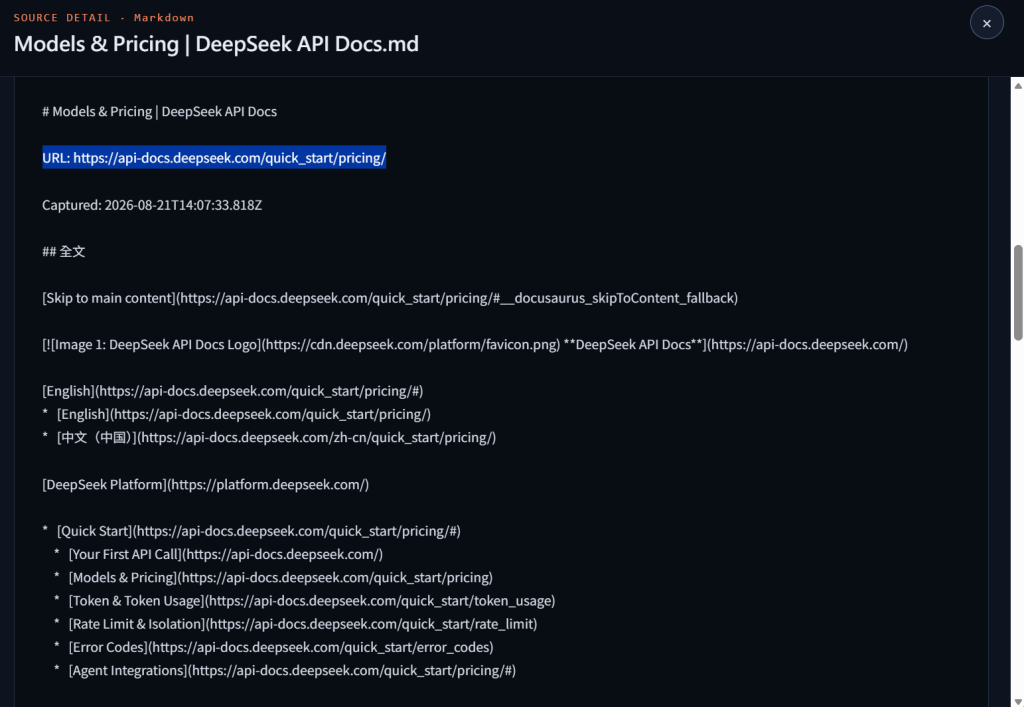Close the source detail panel
Screen dimensions: 1024x707
[986, 23]
